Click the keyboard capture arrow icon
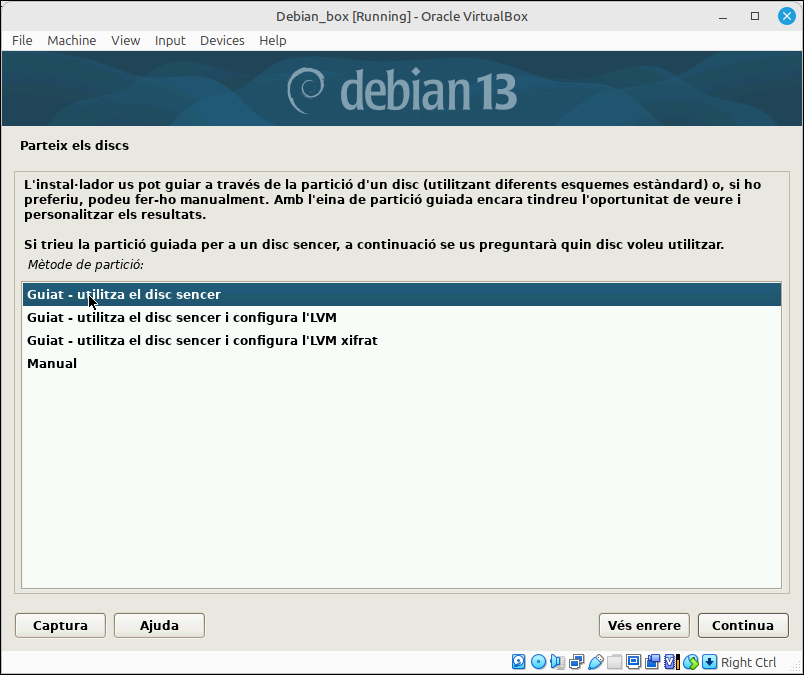The height and width of the screenshot is (675, 804). tap(710, 662)
